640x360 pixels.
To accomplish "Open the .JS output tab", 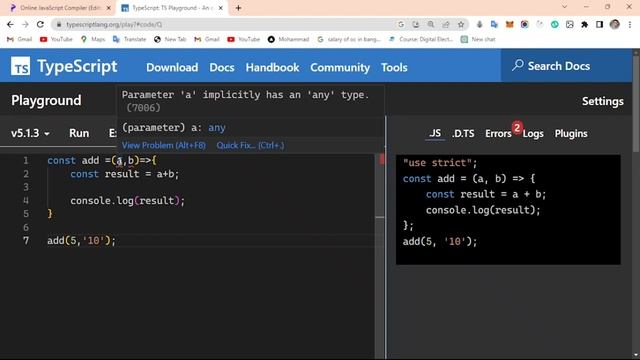I will click(x=435, y=133).
